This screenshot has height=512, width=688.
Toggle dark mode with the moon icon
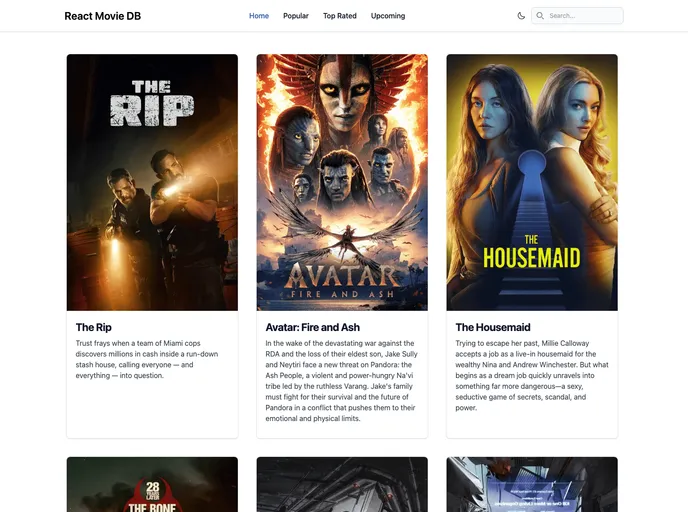(x=521, y=16)
